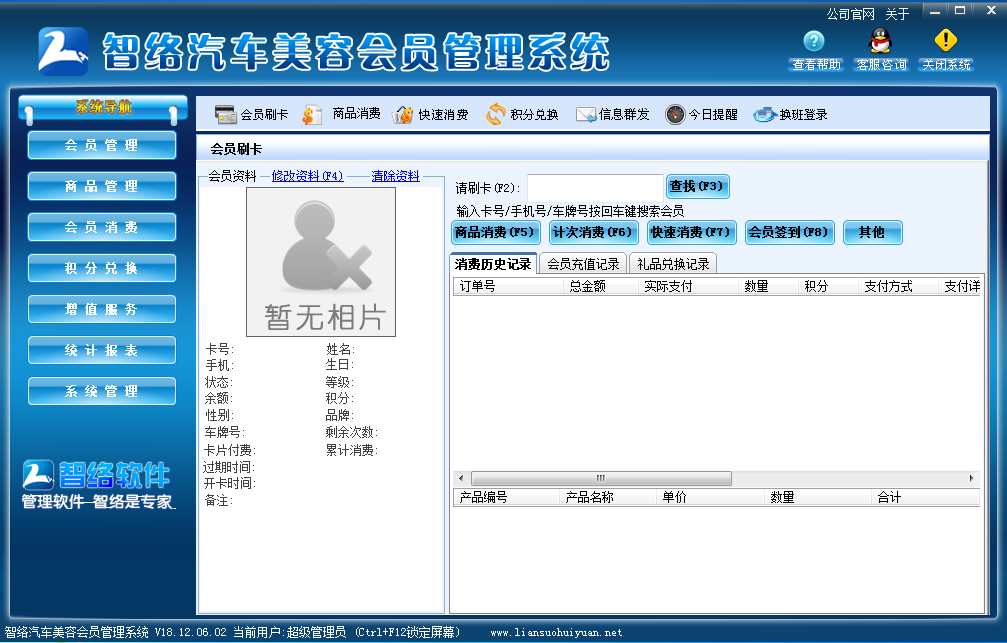The height and width of the screenshot is (643, 1007).
Task: Open 查看帮助 question mark icon
Action: tap(815, 41)
